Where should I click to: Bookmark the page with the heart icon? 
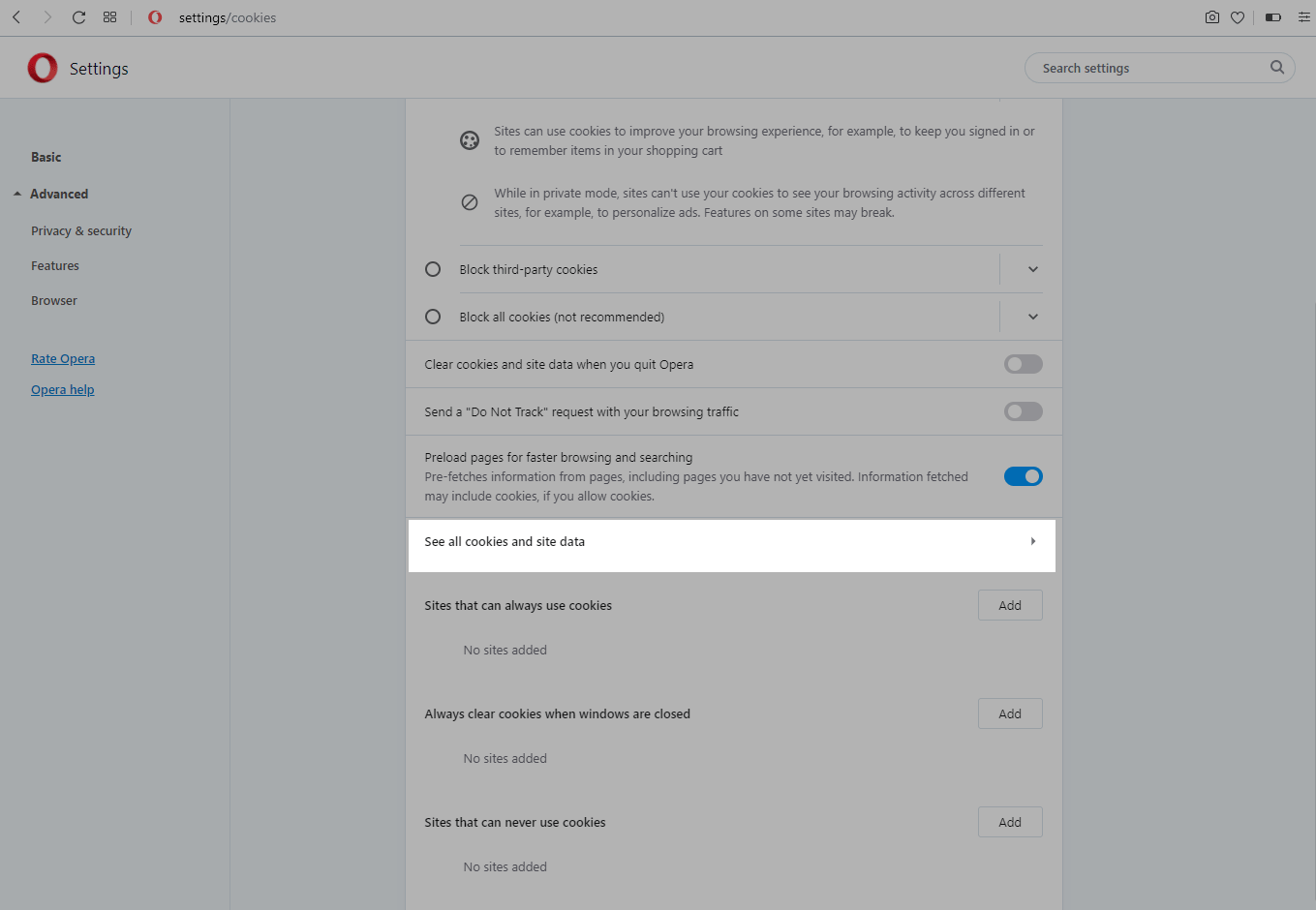[1238, 17]
